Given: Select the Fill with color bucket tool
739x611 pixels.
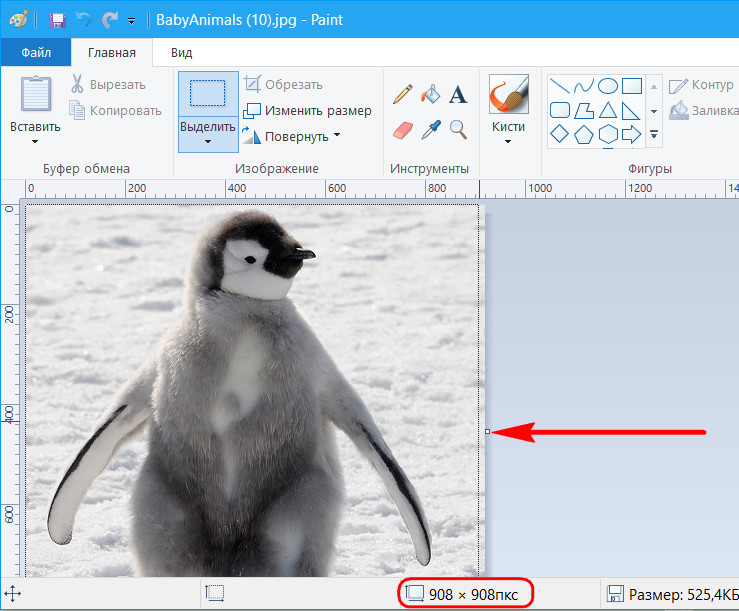Looking at the screenshot, I should [x=430, y=94].
